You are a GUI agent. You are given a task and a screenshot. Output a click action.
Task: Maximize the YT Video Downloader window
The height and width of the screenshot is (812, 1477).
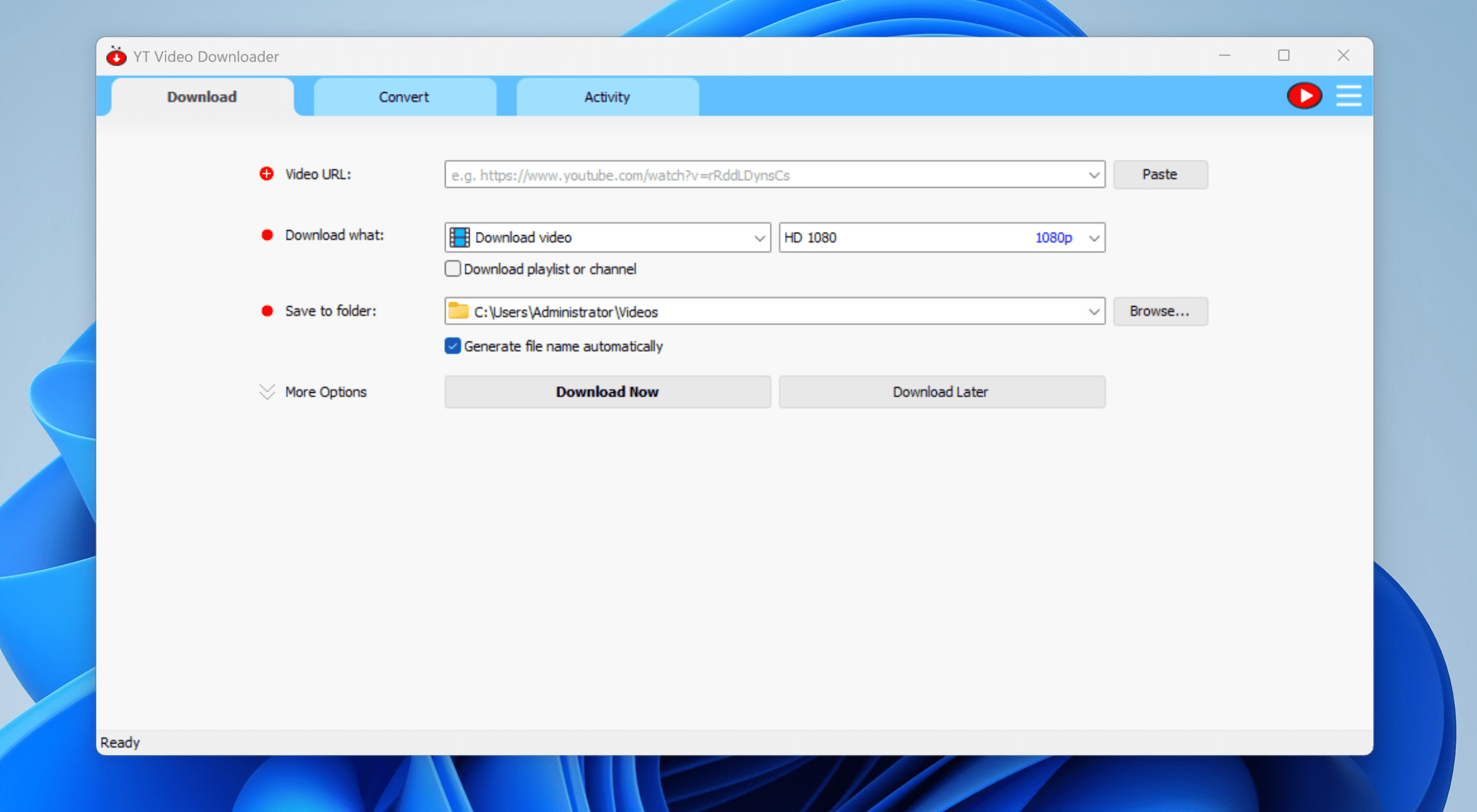click(x=1284, y=55)
